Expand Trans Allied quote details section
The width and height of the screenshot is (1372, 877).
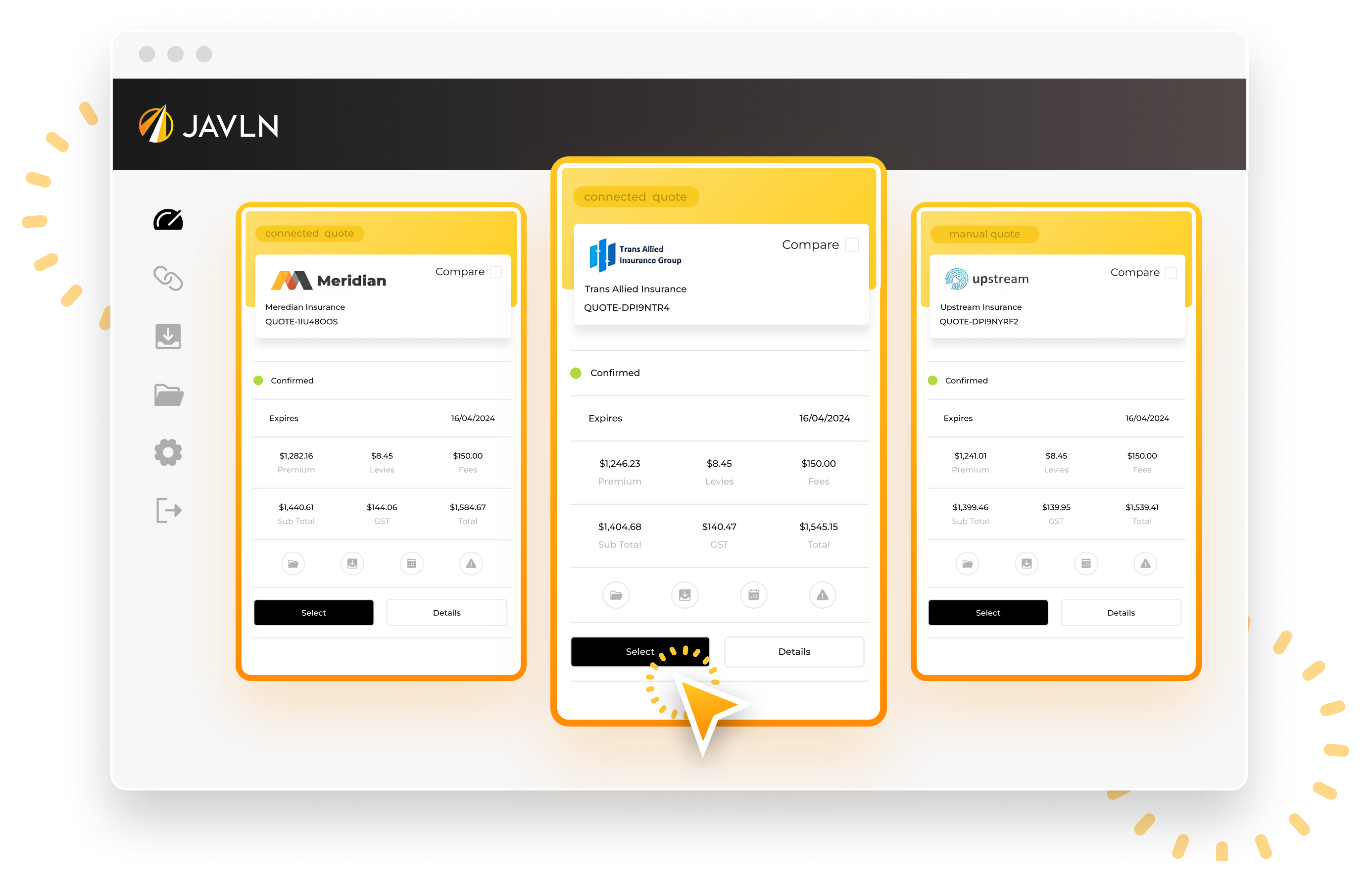click(795, 651)
